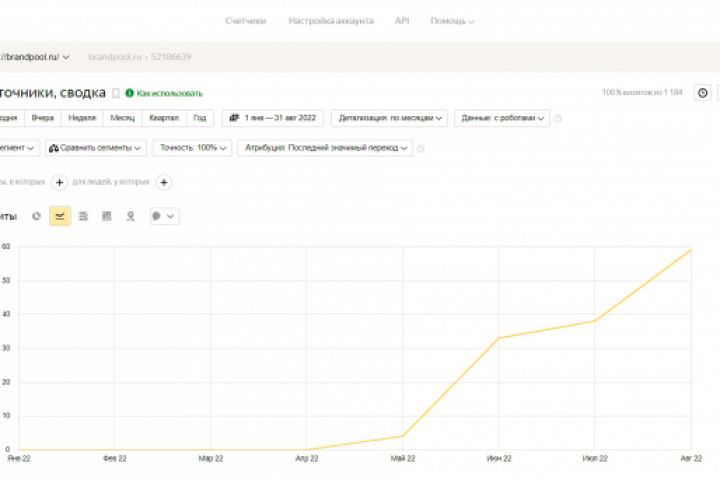Click the bookmark icon beside report title
Screen dimensions: 720x480
point(116,93)
